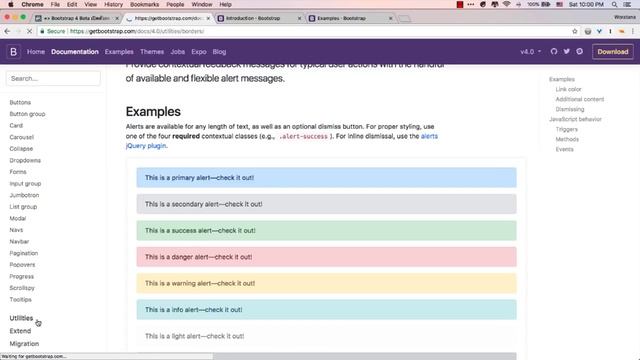Open Blog in the navbar
Screen dimensions: 640x360
pyautogui.click(x=219, y=52)
